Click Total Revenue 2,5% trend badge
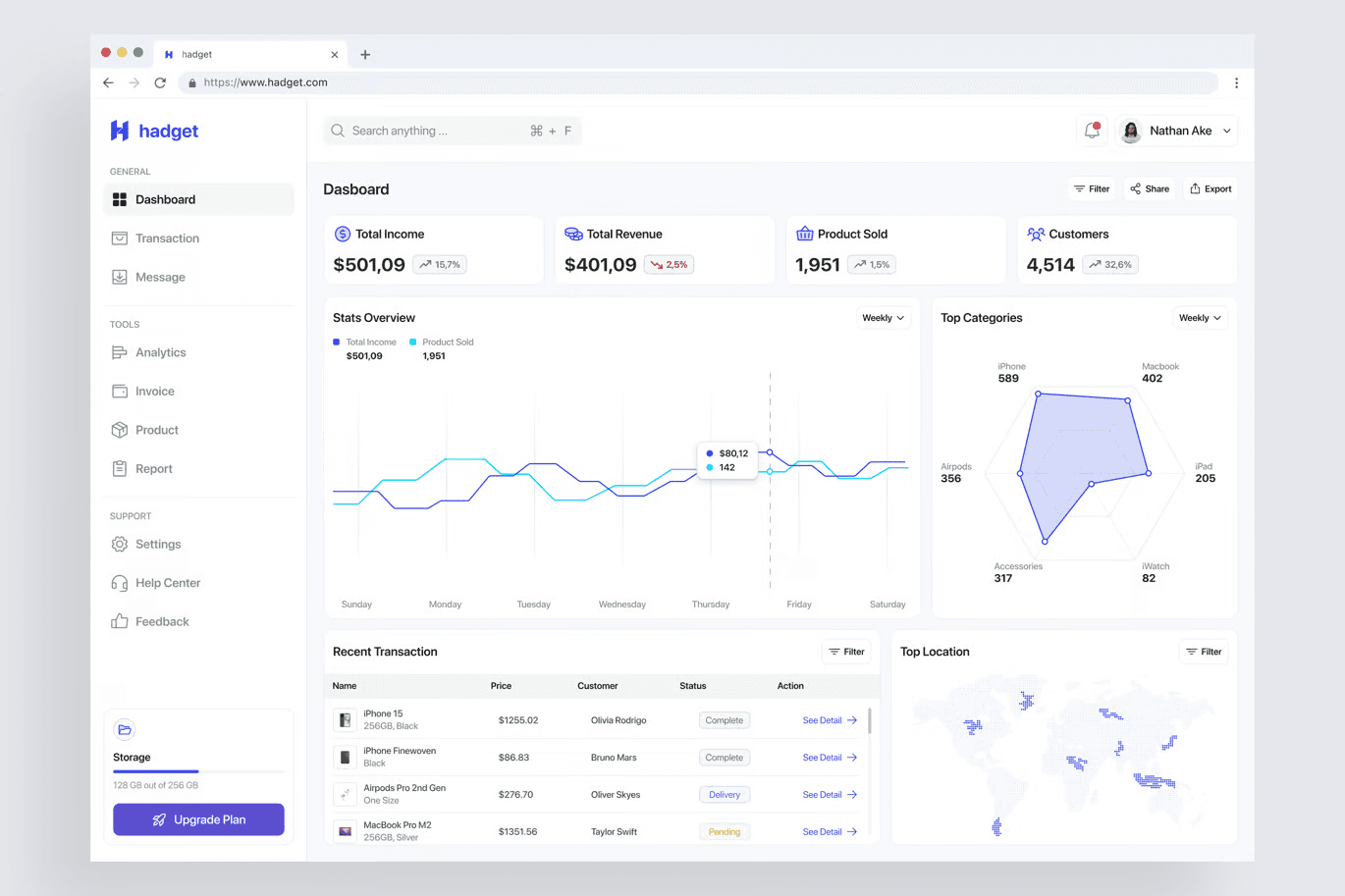The image size is (1345, 896). tap(669, 264)
